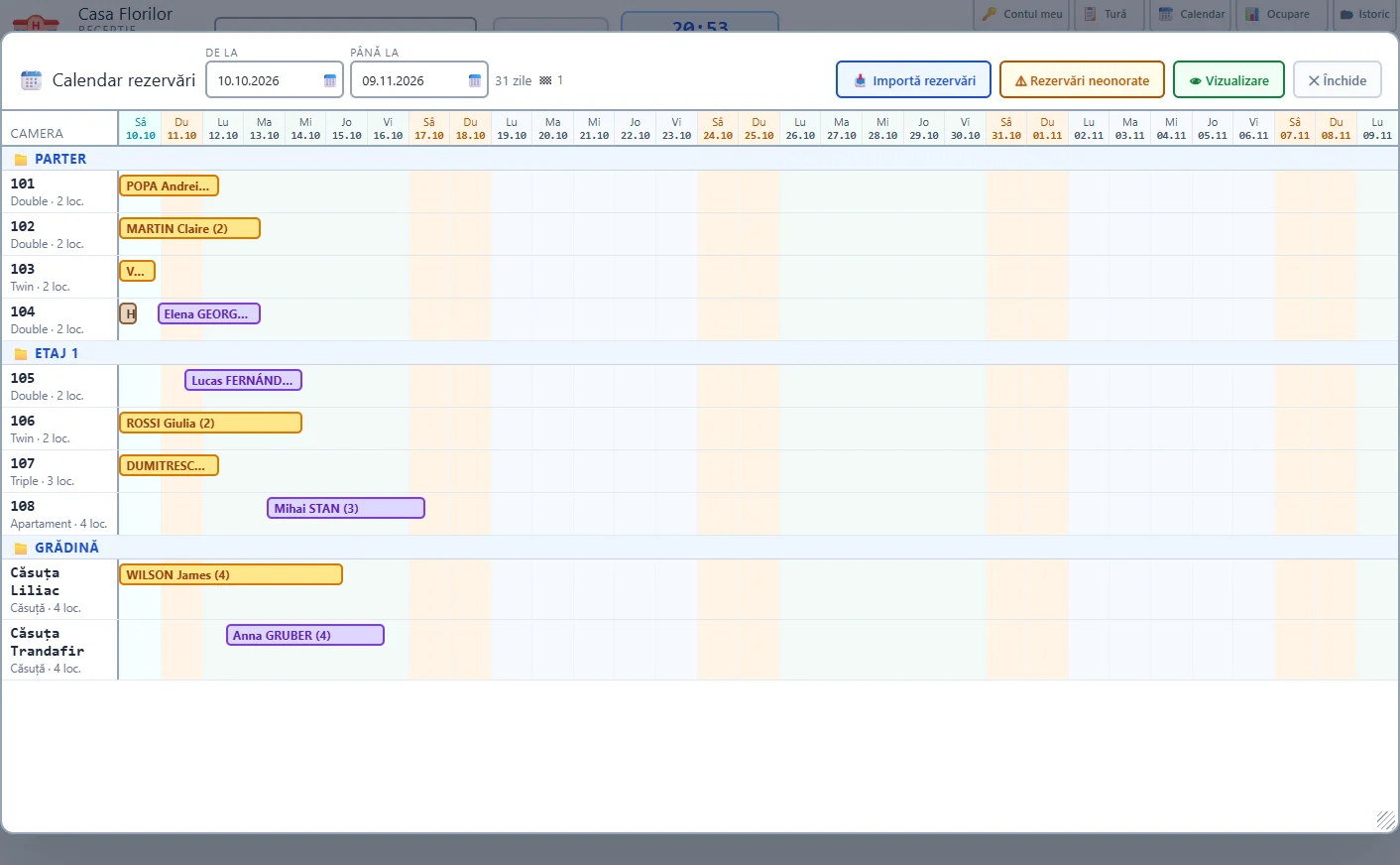1400x865 pixels.
Task: Click the Sâ 10.10 date column header
Action: (141, 129)
